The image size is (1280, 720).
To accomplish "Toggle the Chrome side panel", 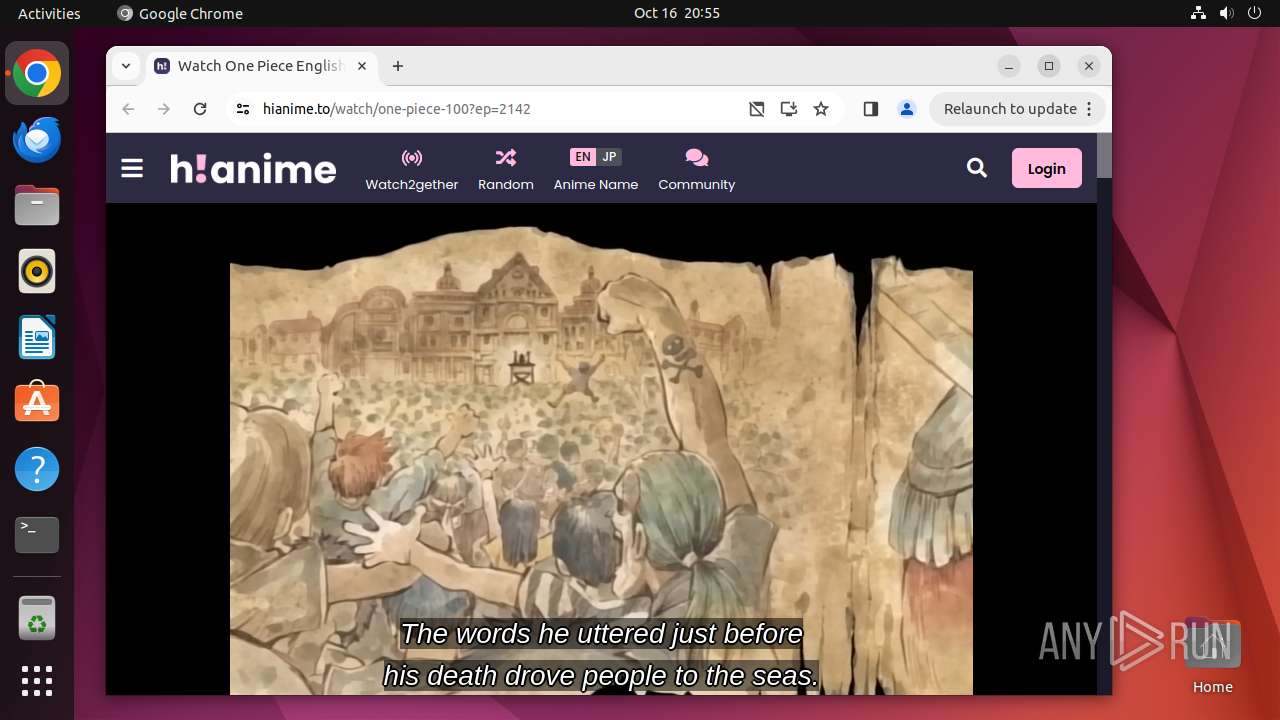I will [x=871, y=109].
